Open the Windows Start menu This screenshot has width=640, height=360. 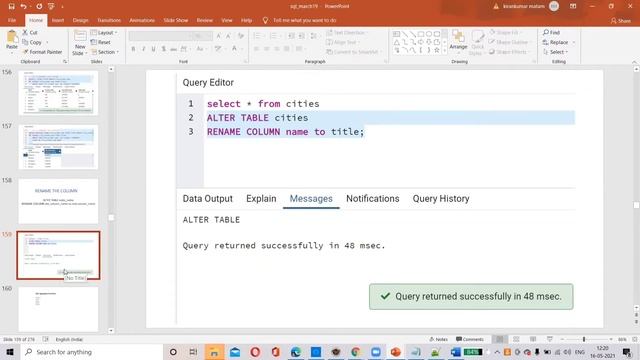click(10, 352)
